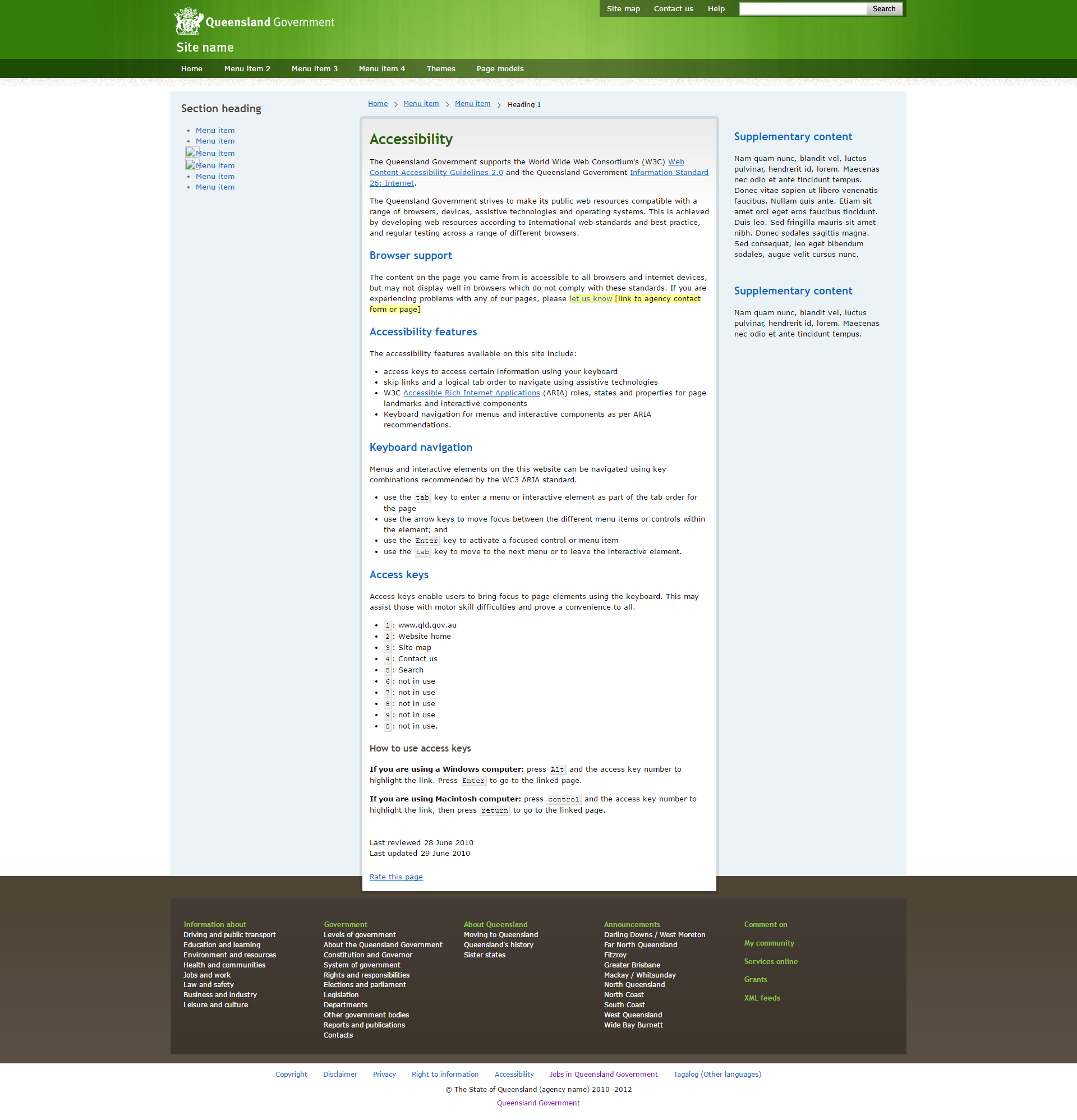1077x1120 pixels.
Task: Click the broken image icon beside fourth sidebar Menu item
Action: click(x=191, y=165)
